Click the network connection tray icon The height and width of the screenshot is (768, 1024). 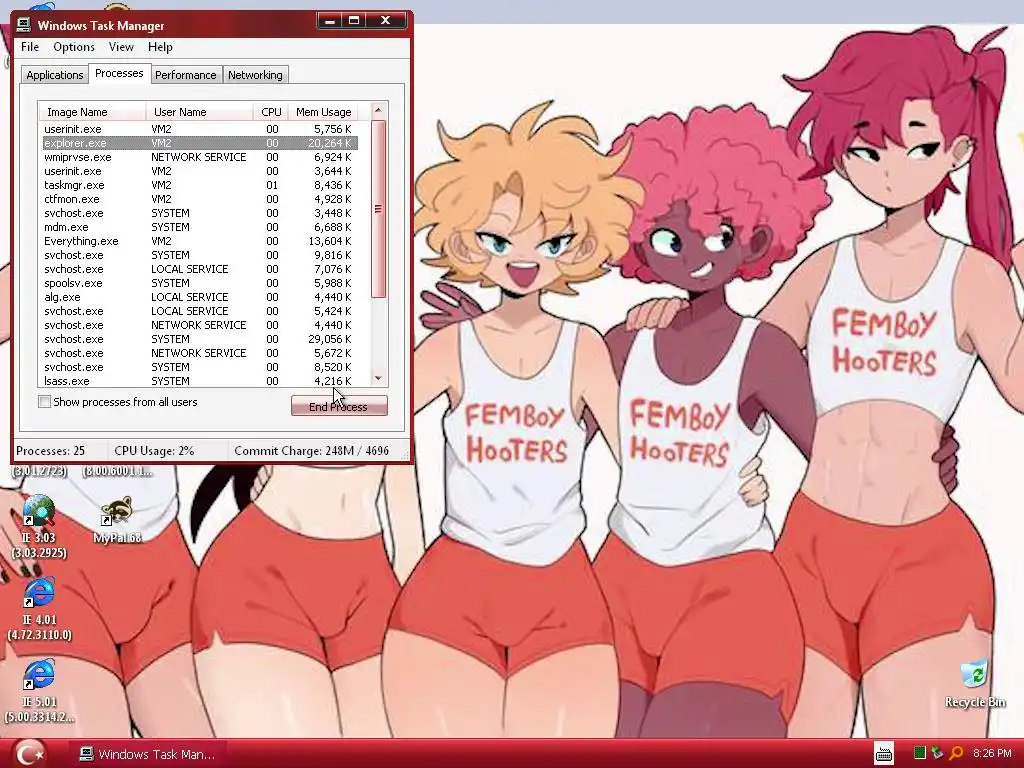937,754
